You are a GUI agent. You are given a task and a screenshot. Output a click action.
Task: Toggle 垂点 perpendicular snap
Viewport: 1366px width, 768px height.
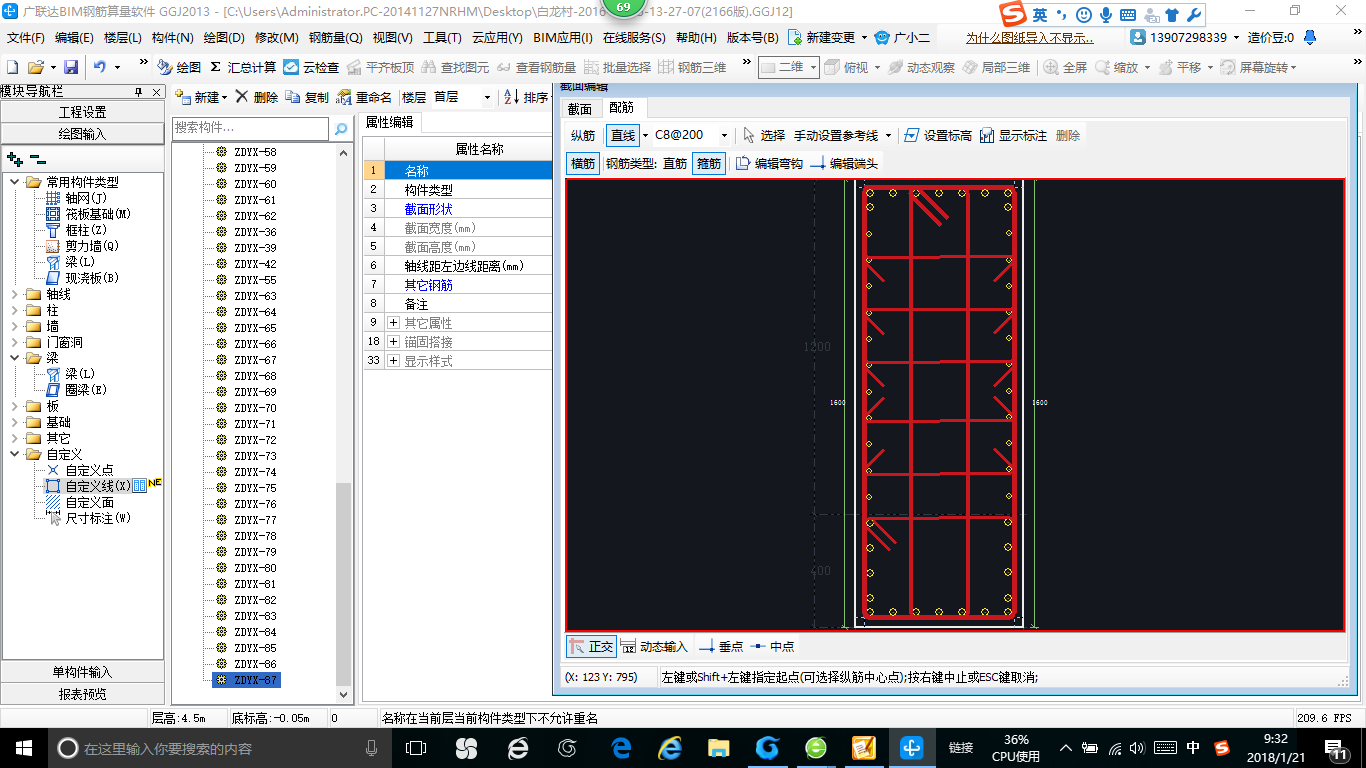(x=721, y=646)
